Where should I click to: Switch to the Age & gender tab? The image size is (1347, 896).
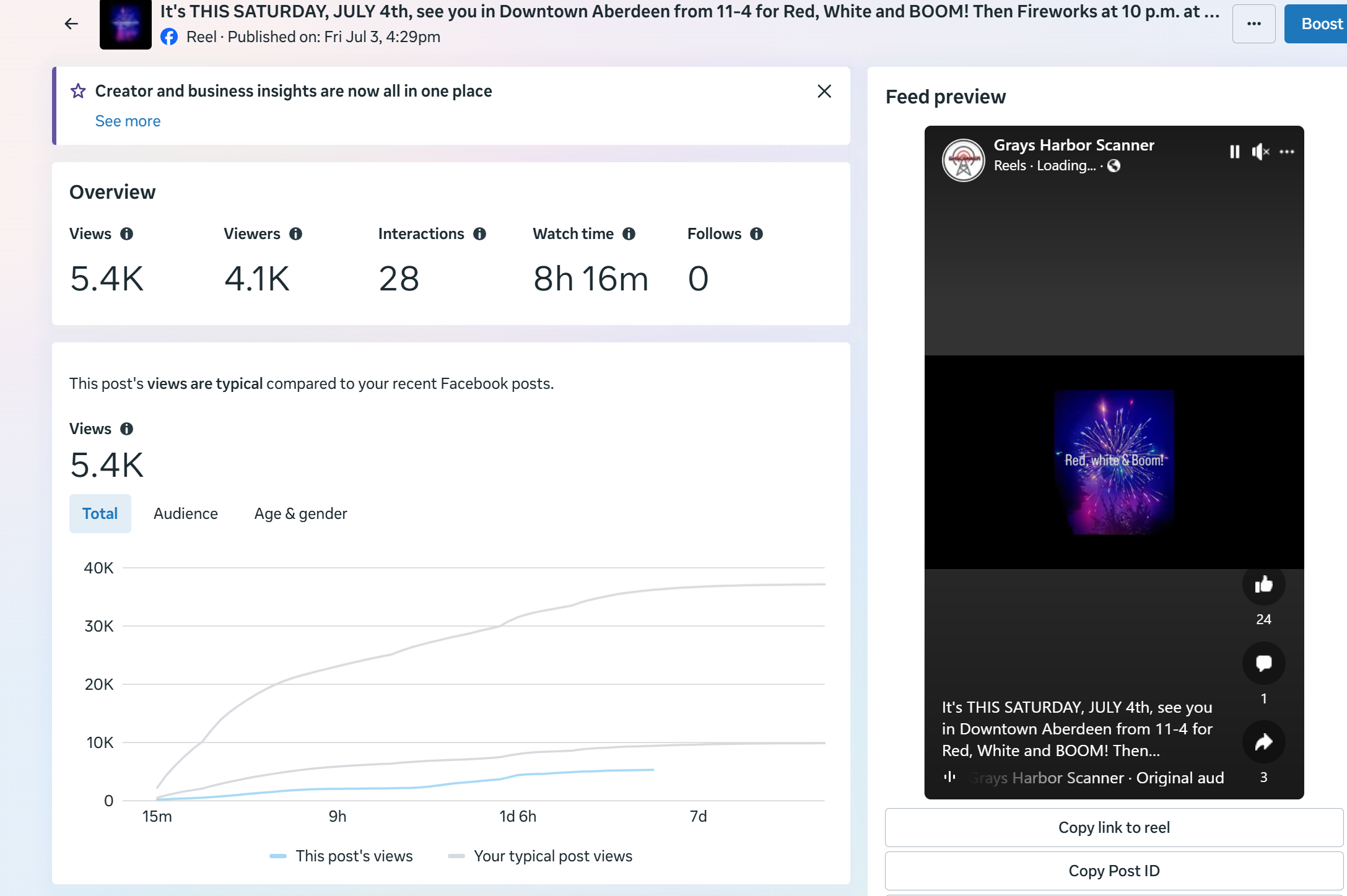[300, 513]
